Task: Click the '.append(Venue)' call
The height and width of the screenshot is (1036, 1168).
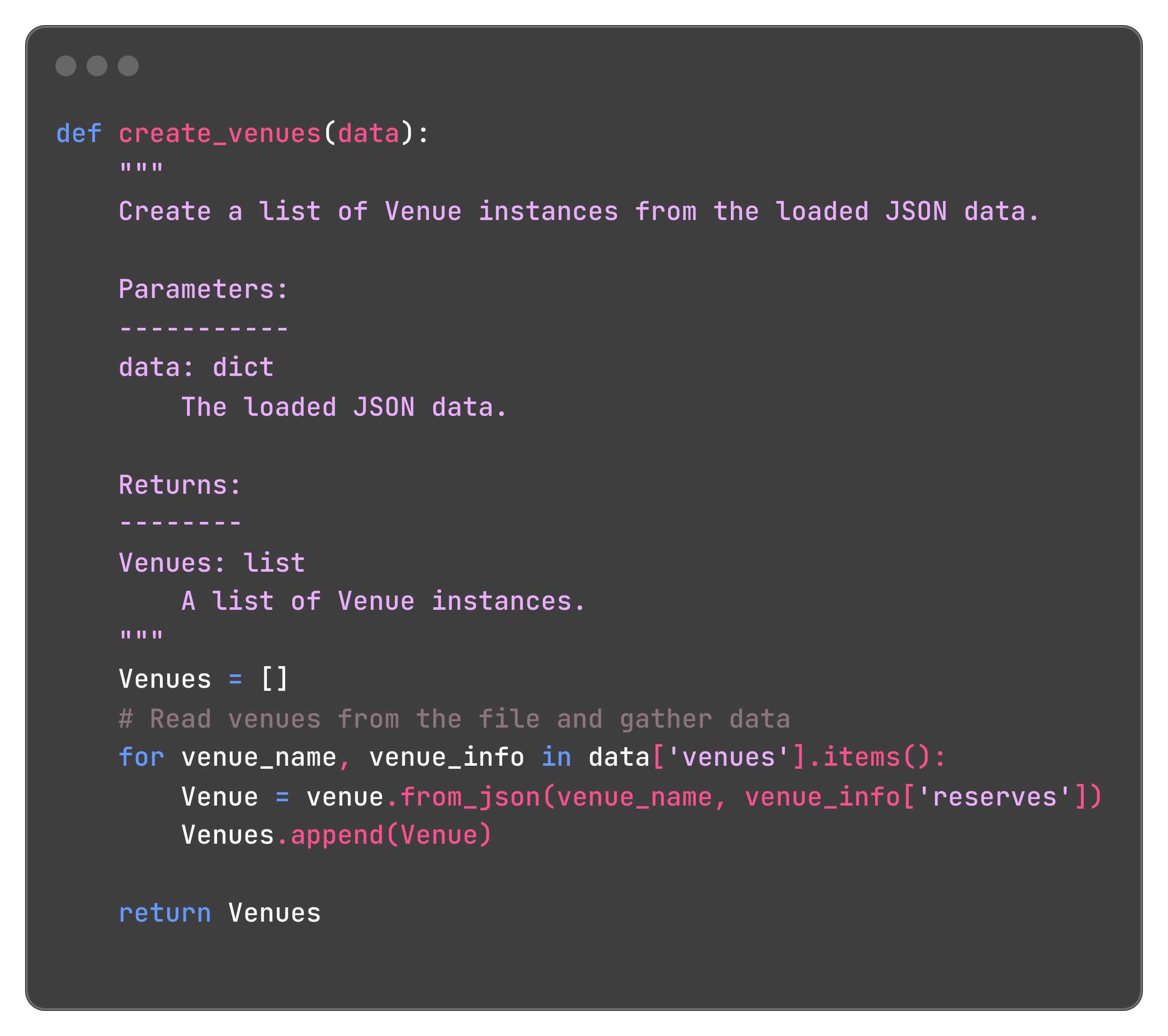Action: click(x=384, y=835)
